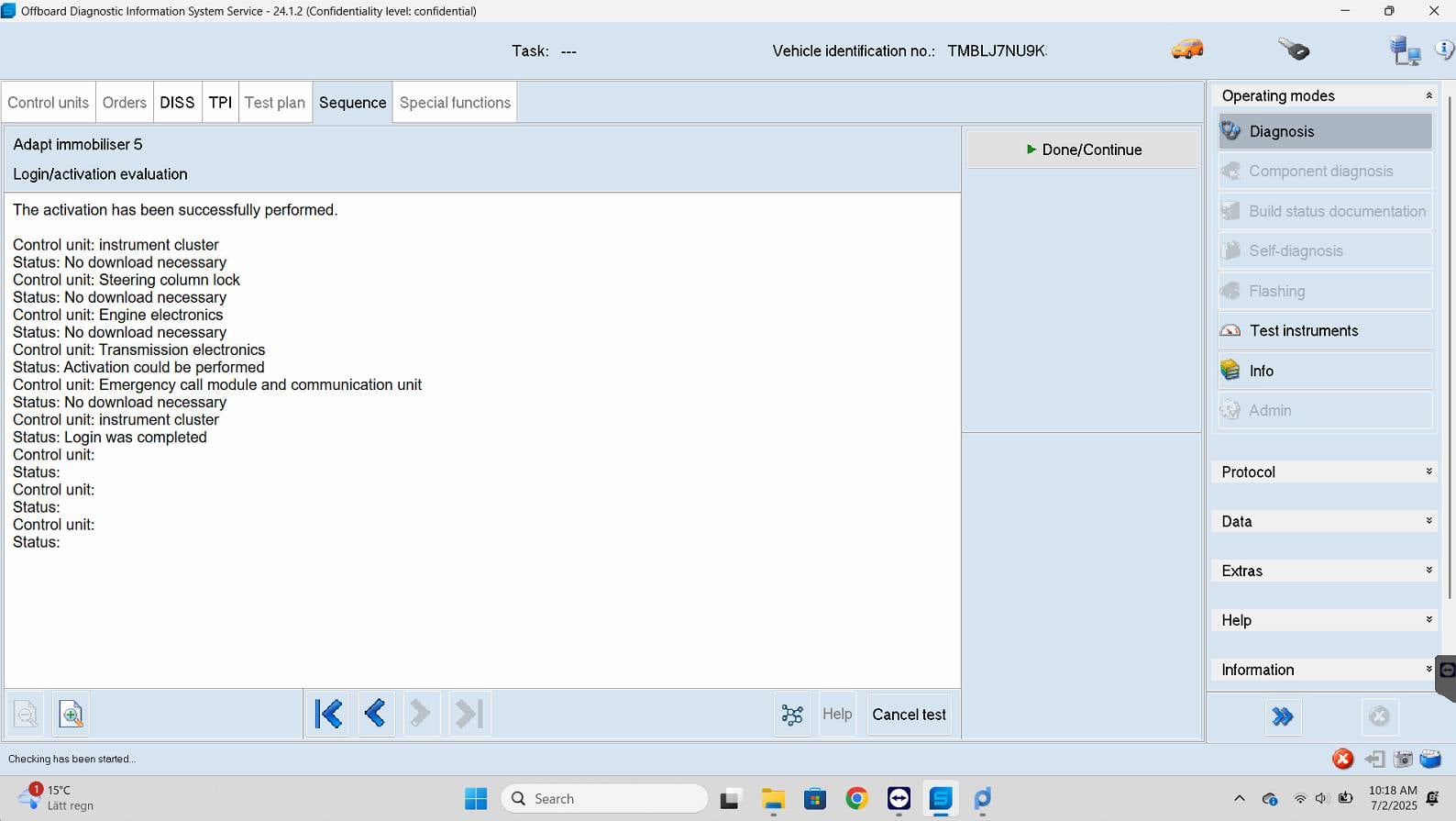This screenshot has width=1456, height=821.
Task: Switch to the Control units tab
Action: tap(49, 103)
